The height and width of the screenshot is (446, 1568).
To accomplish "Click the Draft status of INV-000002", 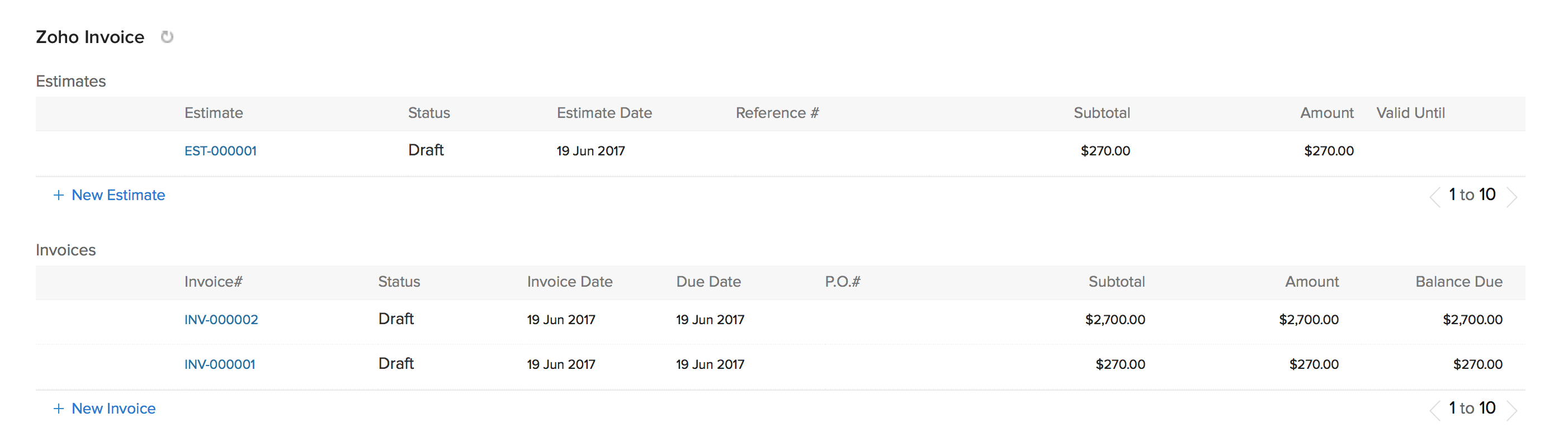I will click(x=396, y=320).
